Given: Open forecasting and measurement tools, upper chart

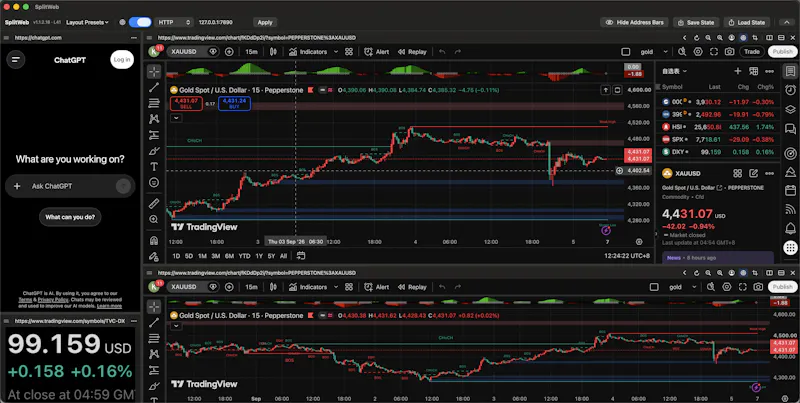Looking at the screenshot, I should click(154, 135).
